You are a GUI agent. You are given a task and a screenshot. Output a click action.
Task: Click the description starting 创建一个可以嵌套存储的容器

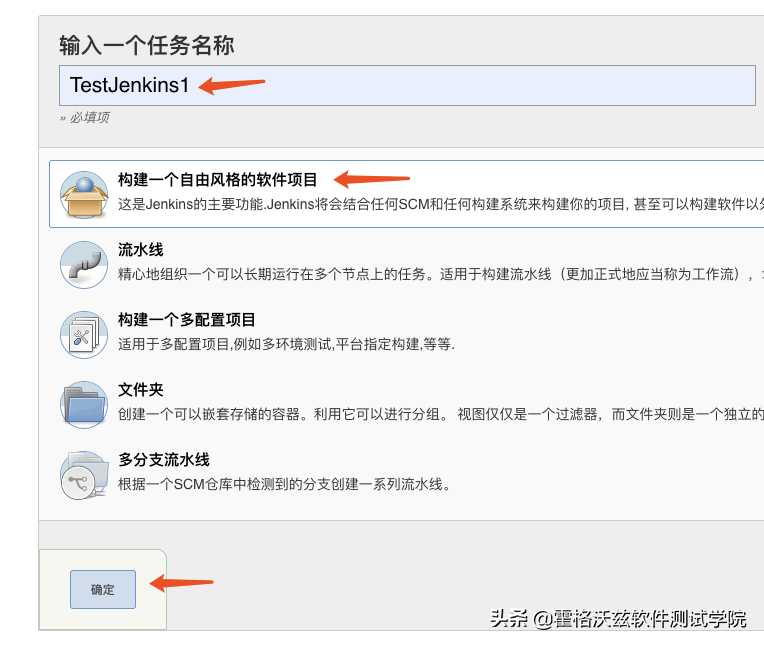click(x=441, y=414)
